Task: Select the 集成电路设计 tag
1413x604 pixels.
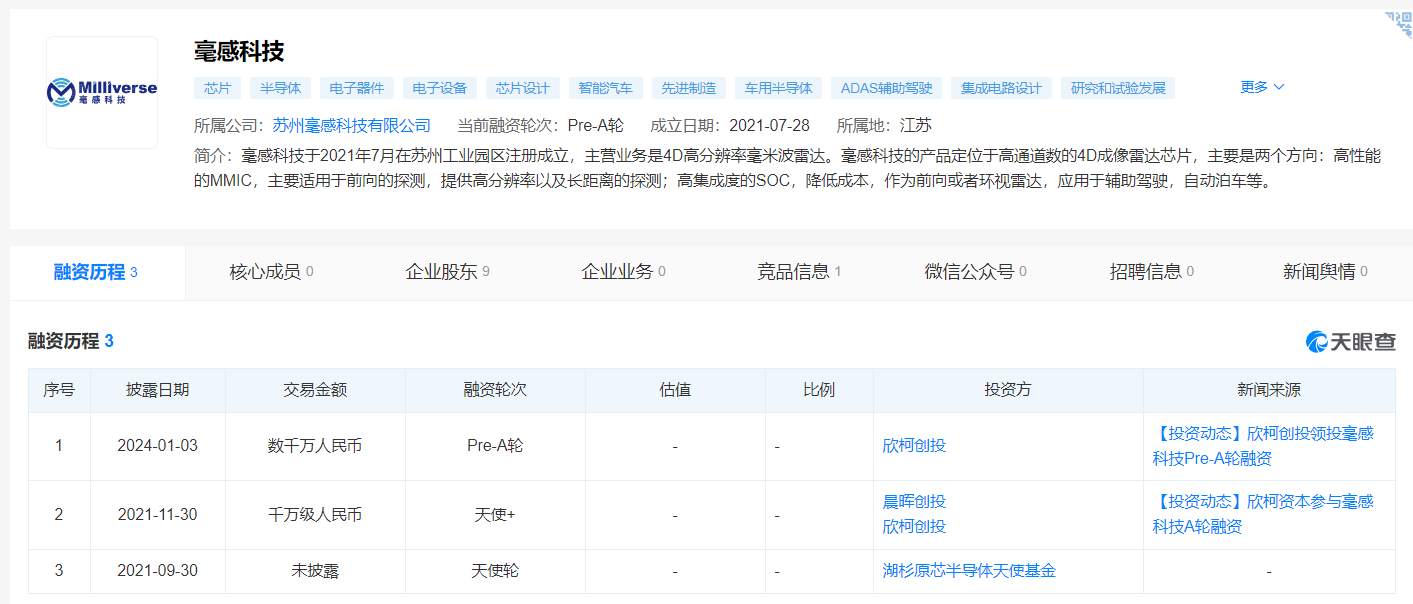Action: (1001, 88)
